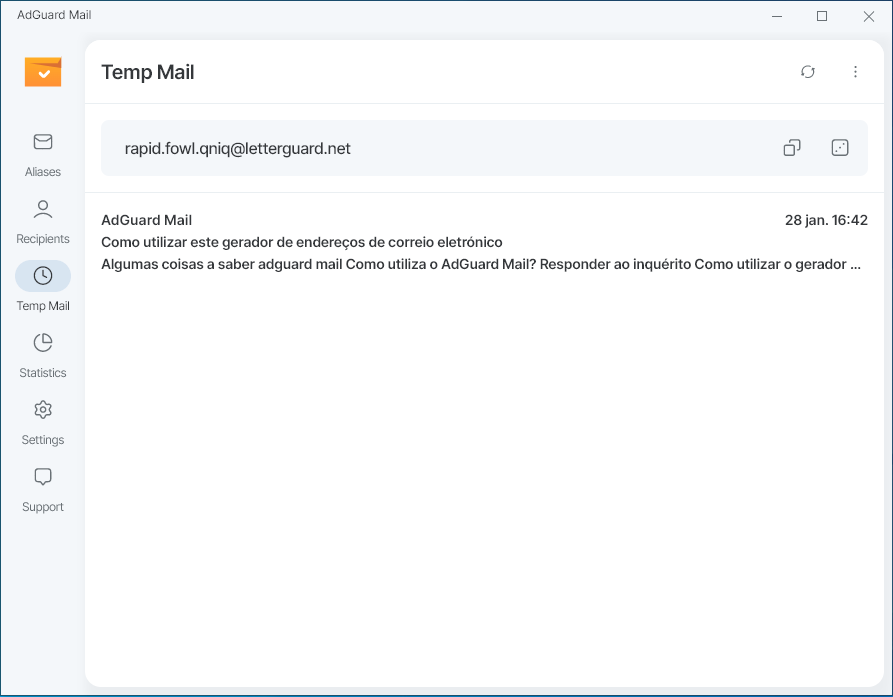Open the Aliases section in the sidebar
The image size is (893, 697).
coord(43,154)
